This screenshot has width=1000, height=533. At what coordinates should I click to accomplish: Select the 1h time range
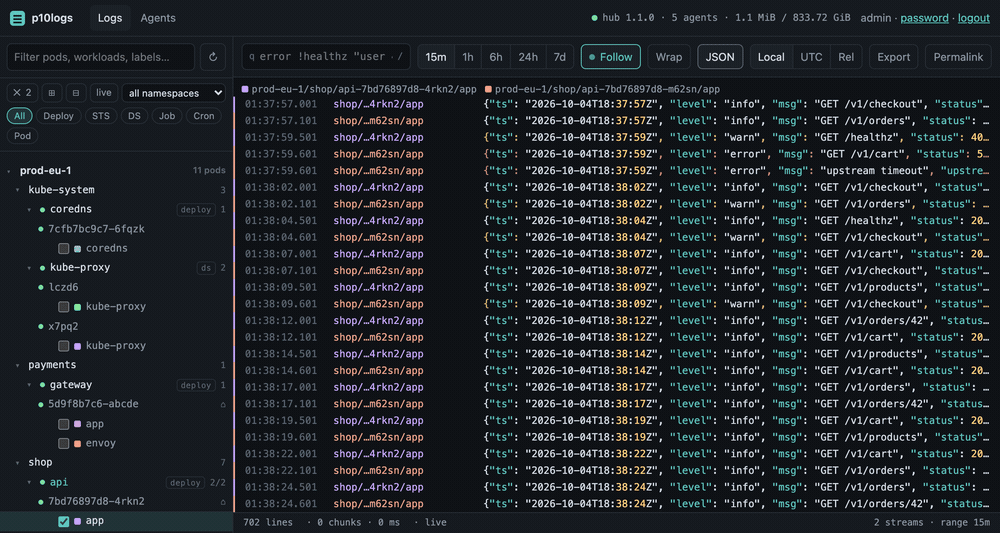pos(467,57)
